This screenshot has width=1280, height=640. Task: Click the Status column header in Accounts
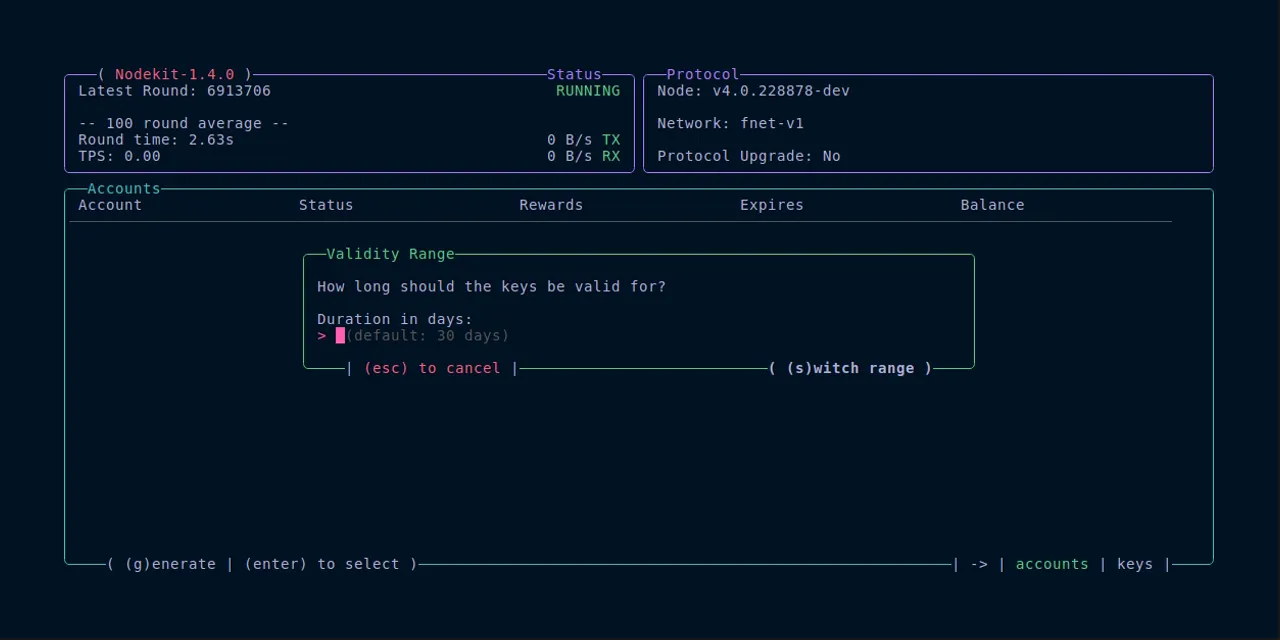click(326, 205)
